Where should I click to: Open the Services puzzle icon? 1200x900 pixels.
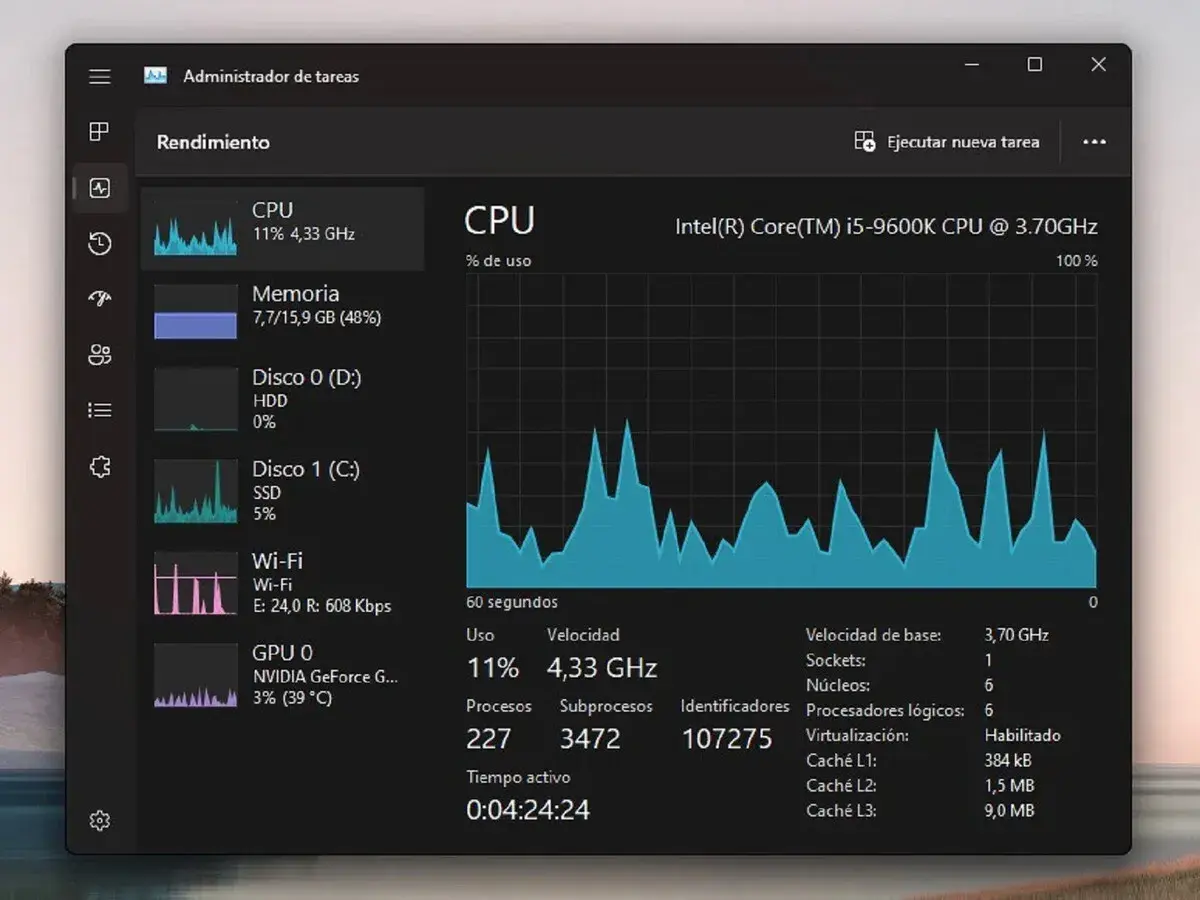99,466
